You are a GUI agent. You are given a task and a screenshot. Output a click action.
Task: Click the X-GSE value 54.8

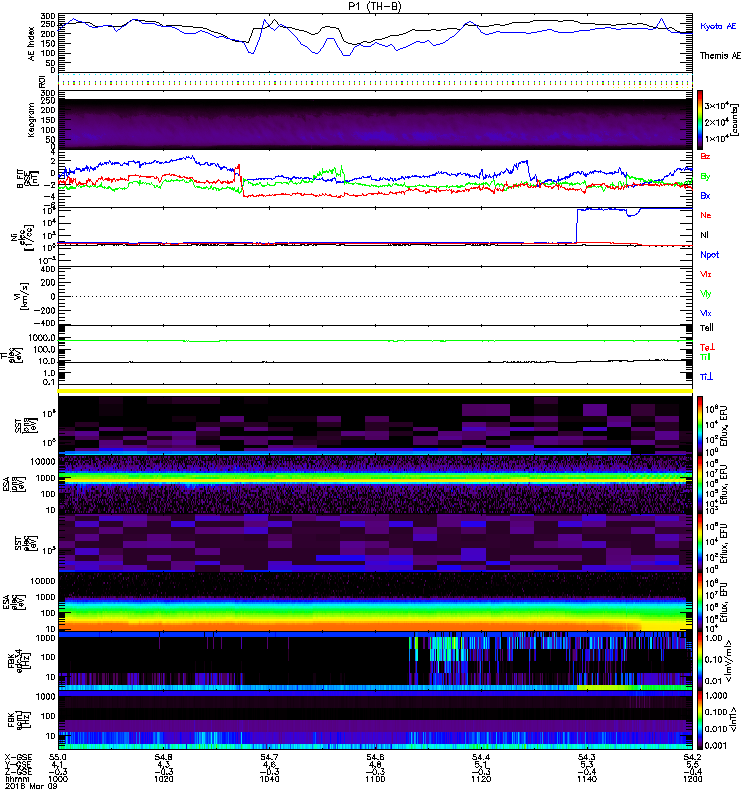163,757
